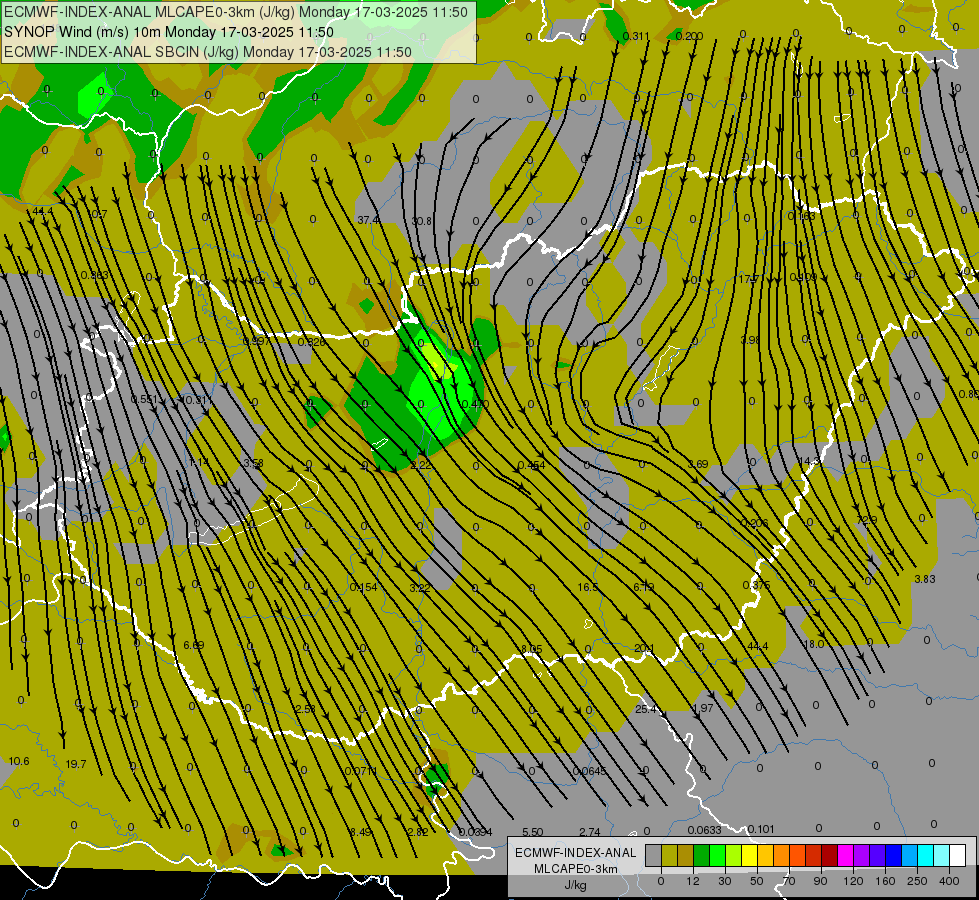The width and height of the screenshot is (979, 900).
Task: Click the map value 0.0633
Action: tap(704, 830)
